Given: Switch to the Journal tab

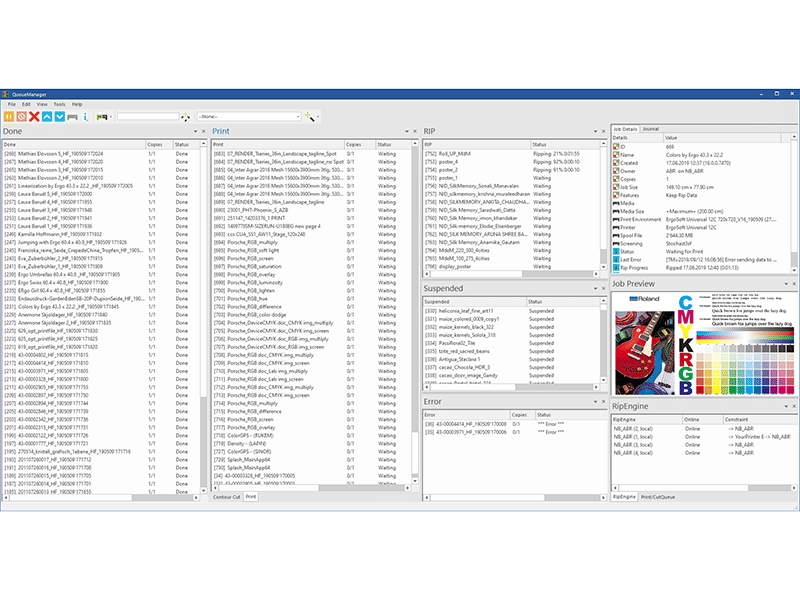Looking at the screenshot, I should [x=651, y=129].
